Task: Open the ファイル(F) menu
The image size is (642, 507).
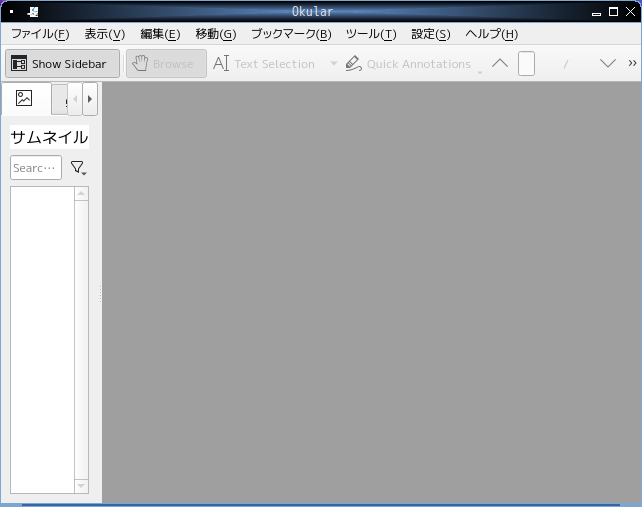Action: tap(40, 34)
